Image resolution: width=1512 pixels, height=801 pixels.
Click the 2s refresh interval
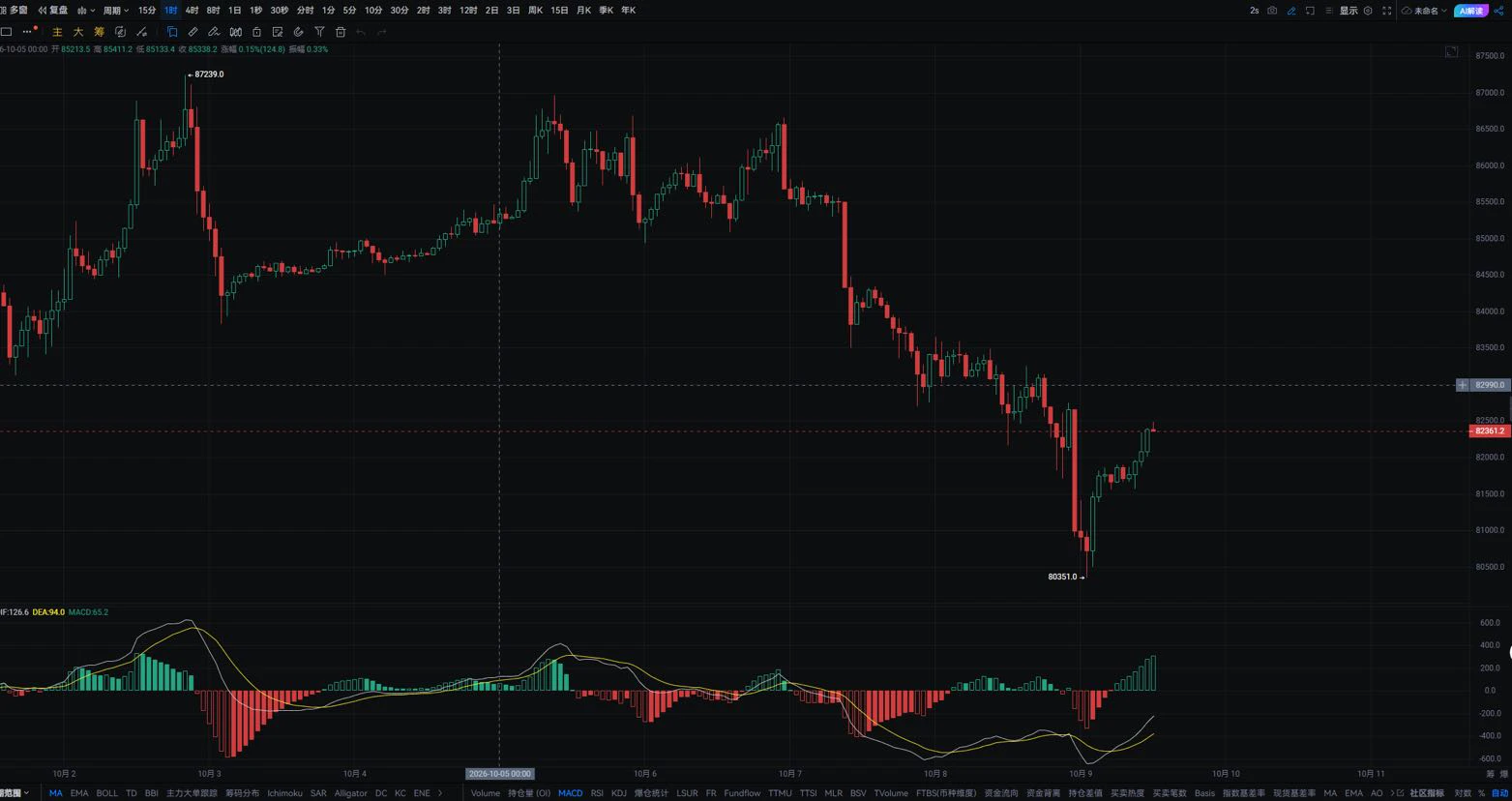1254,10
